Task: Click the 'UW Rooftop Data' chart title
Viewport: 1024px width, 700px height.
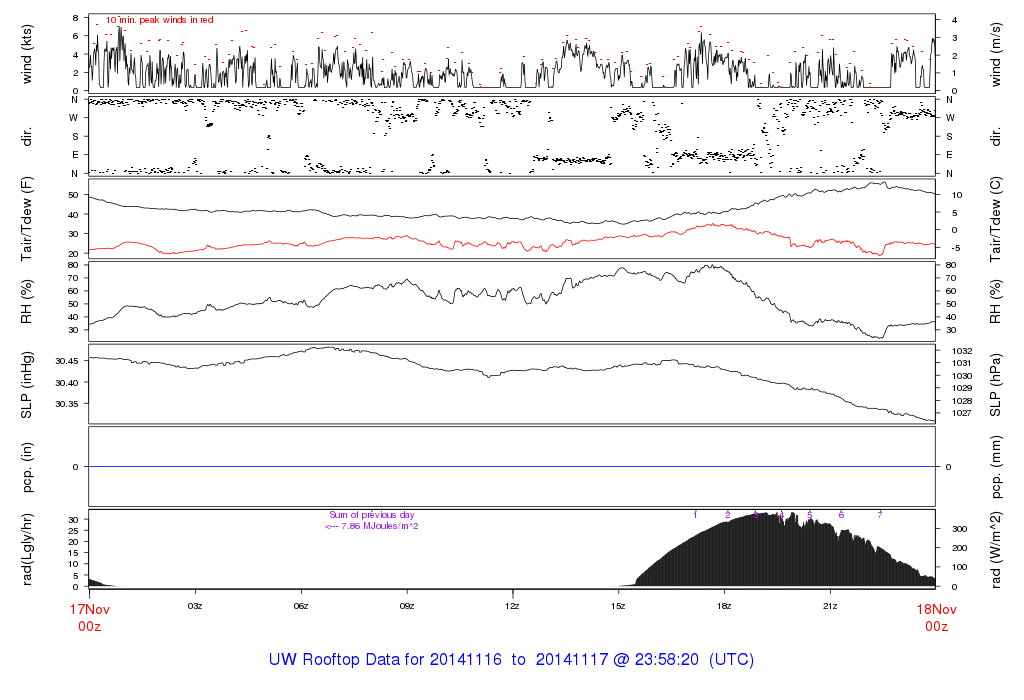Action: click(511, 660)
